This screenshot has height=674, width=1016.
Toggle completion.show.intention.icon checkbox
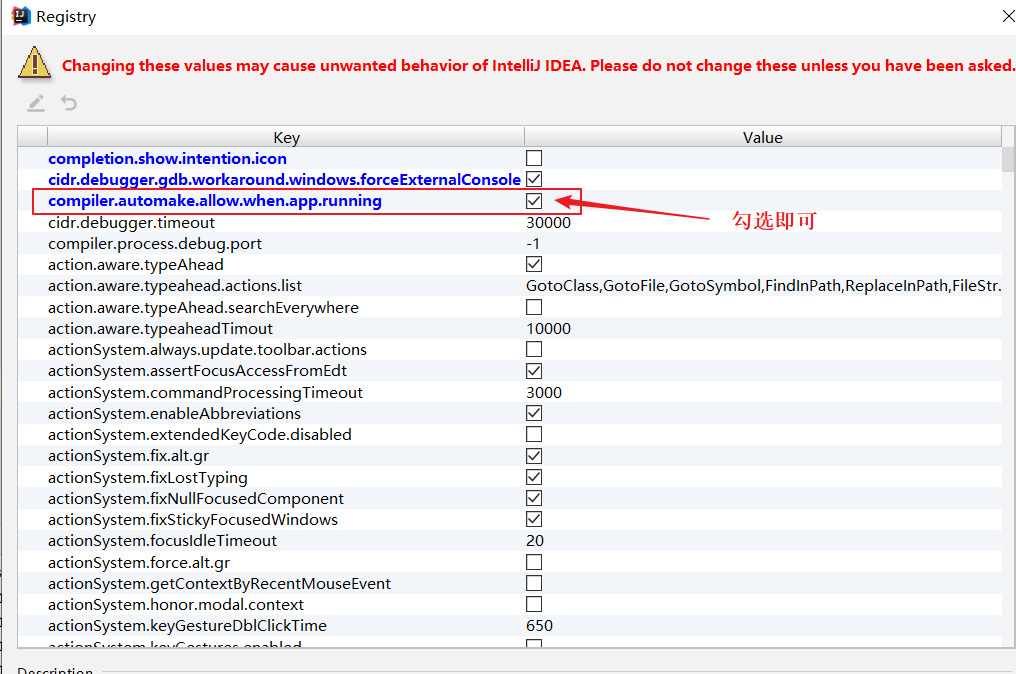click(534, 158)
